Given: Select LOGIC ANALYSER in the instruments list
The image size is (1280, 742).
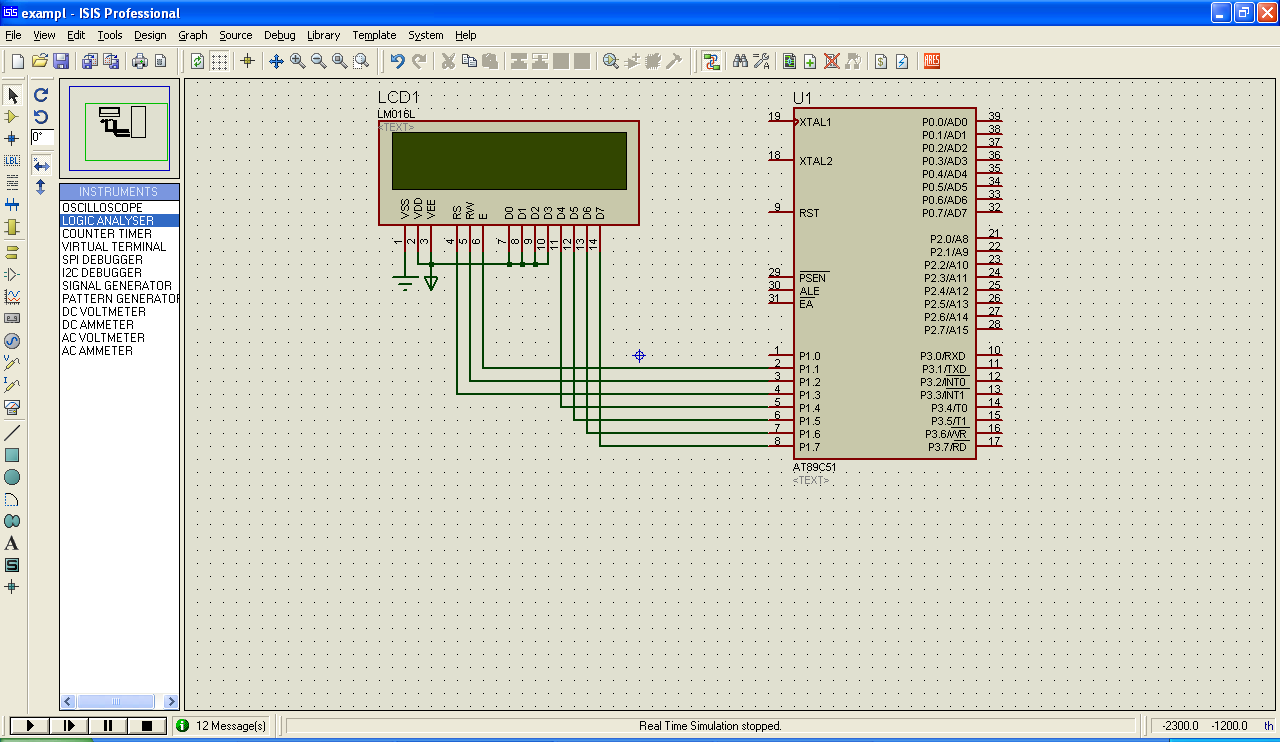Looking at the screenshot, I should pos(120,221).
